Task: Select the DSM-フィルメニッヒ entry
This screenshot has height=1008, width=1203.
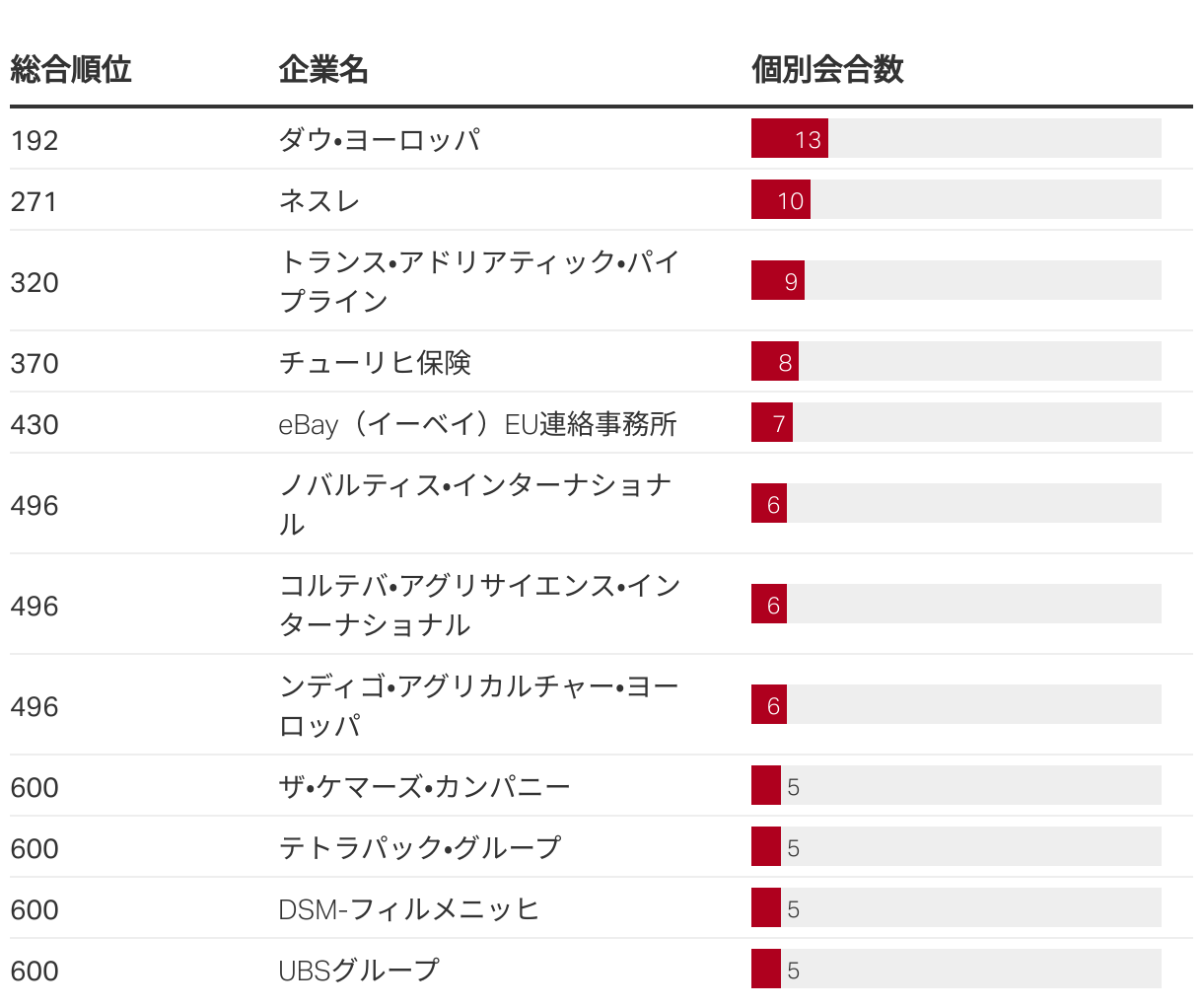Action: point(408,909)
